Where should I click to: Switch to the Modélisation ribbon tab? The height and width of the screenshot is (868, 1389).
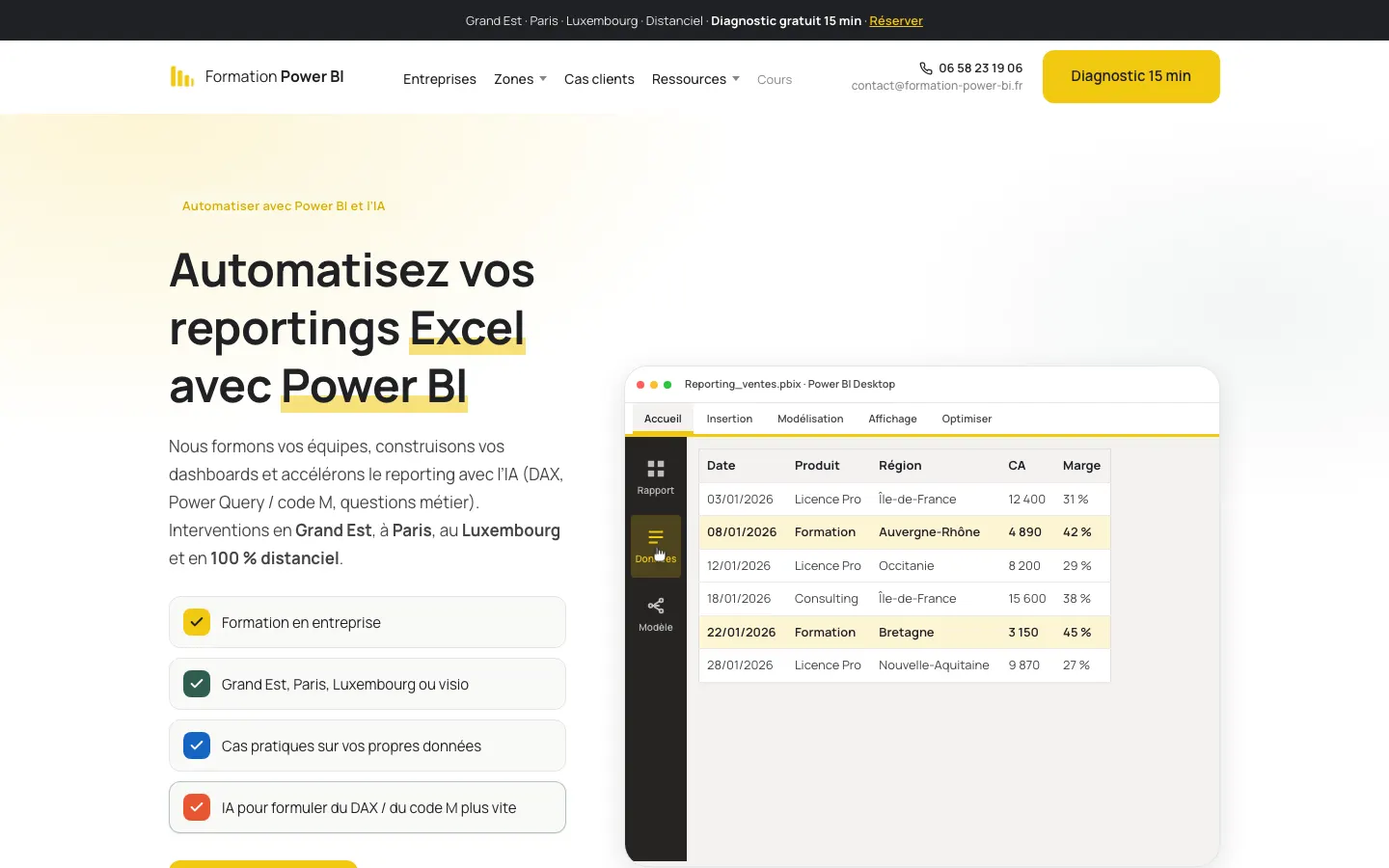810,419
